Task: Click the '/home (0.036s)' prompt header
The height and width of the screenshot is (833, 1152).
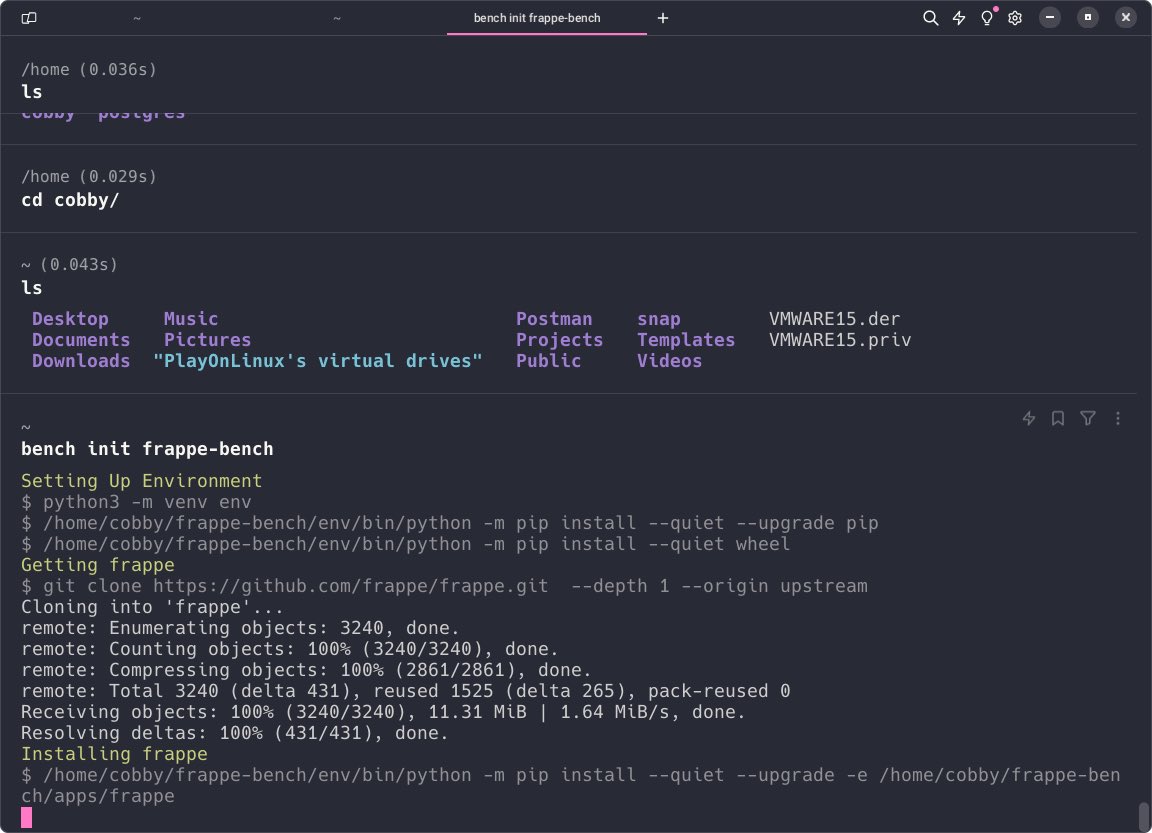Action: (89, 70)
